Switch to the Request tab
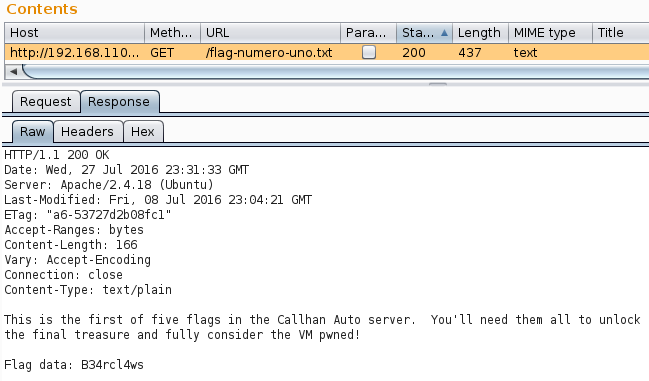This screenshot has width=649, height=381. [x=46, y=102]
